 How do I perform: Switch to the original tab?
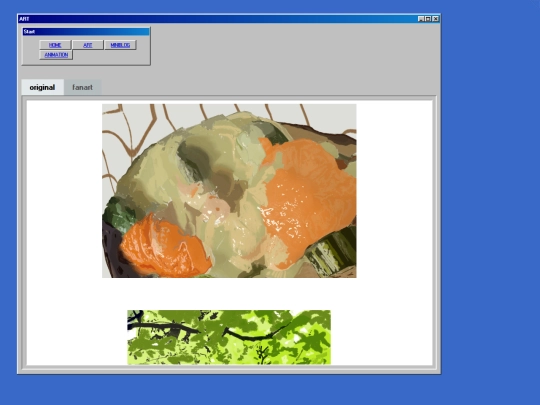pos(42,87)
